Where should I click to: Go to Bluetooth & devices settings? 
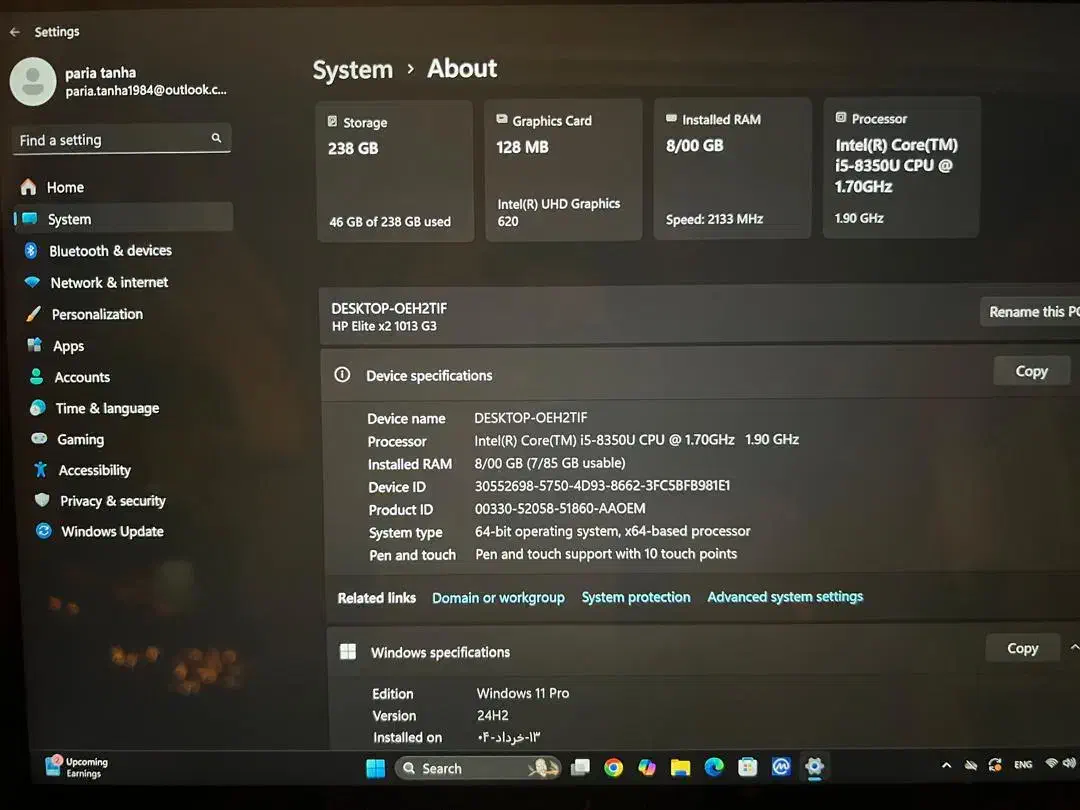click(x=110, y=251)
